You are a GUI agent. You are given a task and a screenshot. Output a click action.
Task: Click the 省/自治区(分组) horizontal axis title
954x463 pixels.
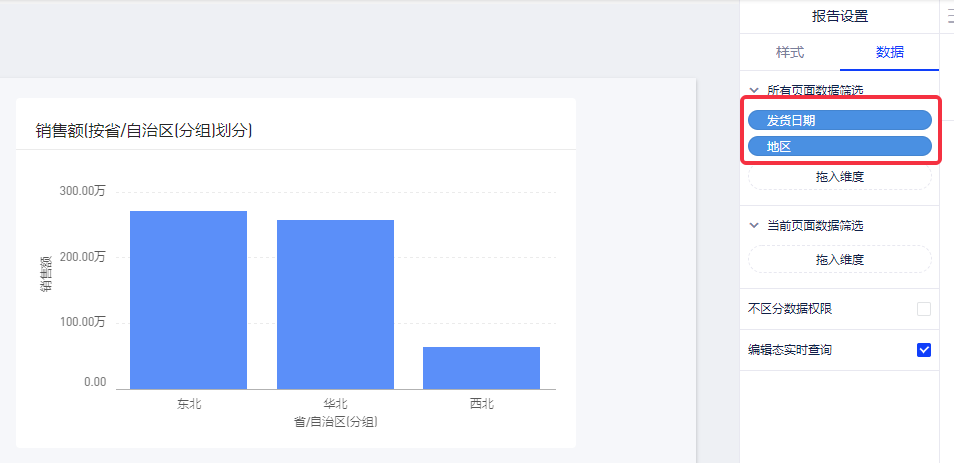(335, 422)
